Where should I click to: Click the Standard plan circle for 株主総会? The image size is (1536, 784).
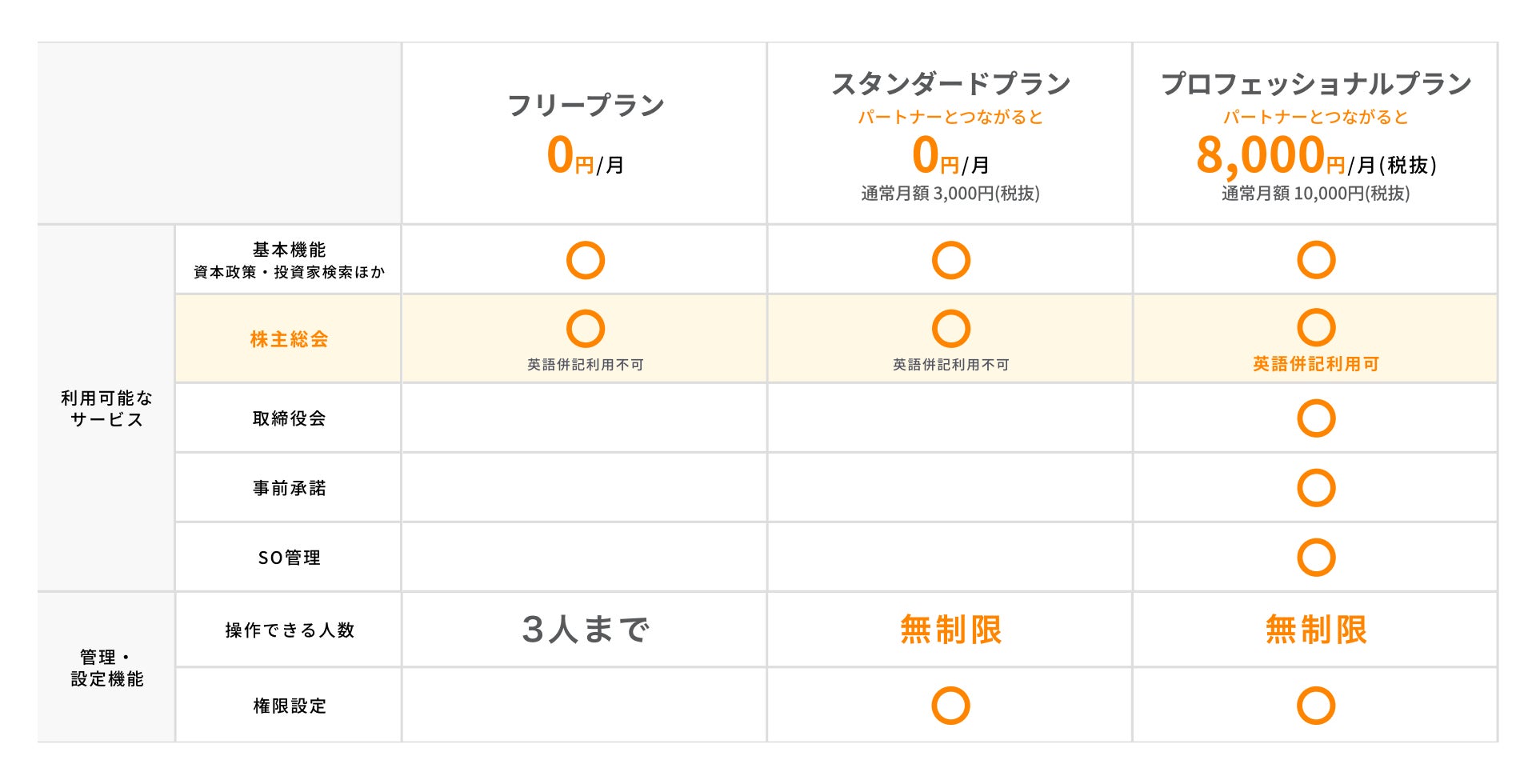click(x=951, y=329)
